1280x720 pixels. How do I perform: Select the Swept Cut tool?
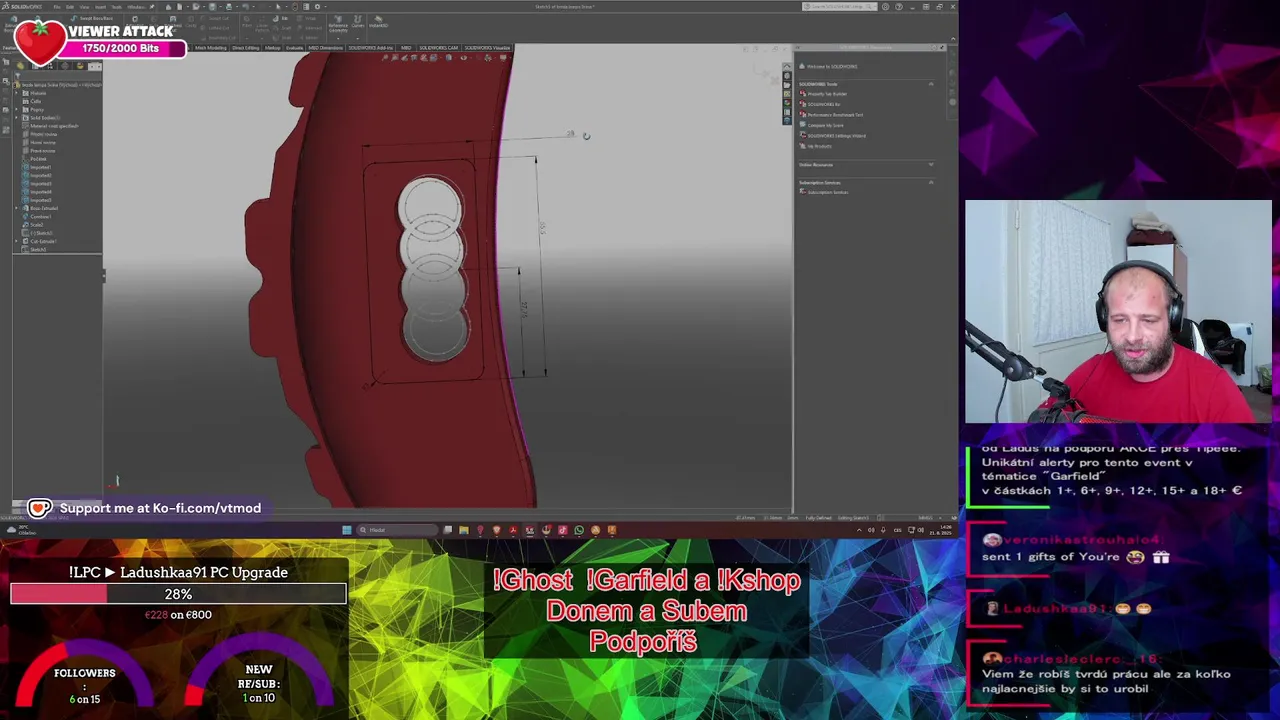coord(215,18)
